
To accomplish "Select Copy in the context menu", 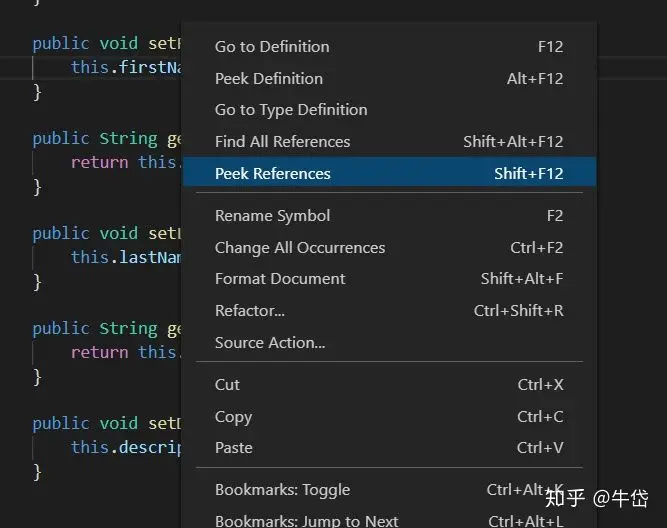I will [233, 417].
